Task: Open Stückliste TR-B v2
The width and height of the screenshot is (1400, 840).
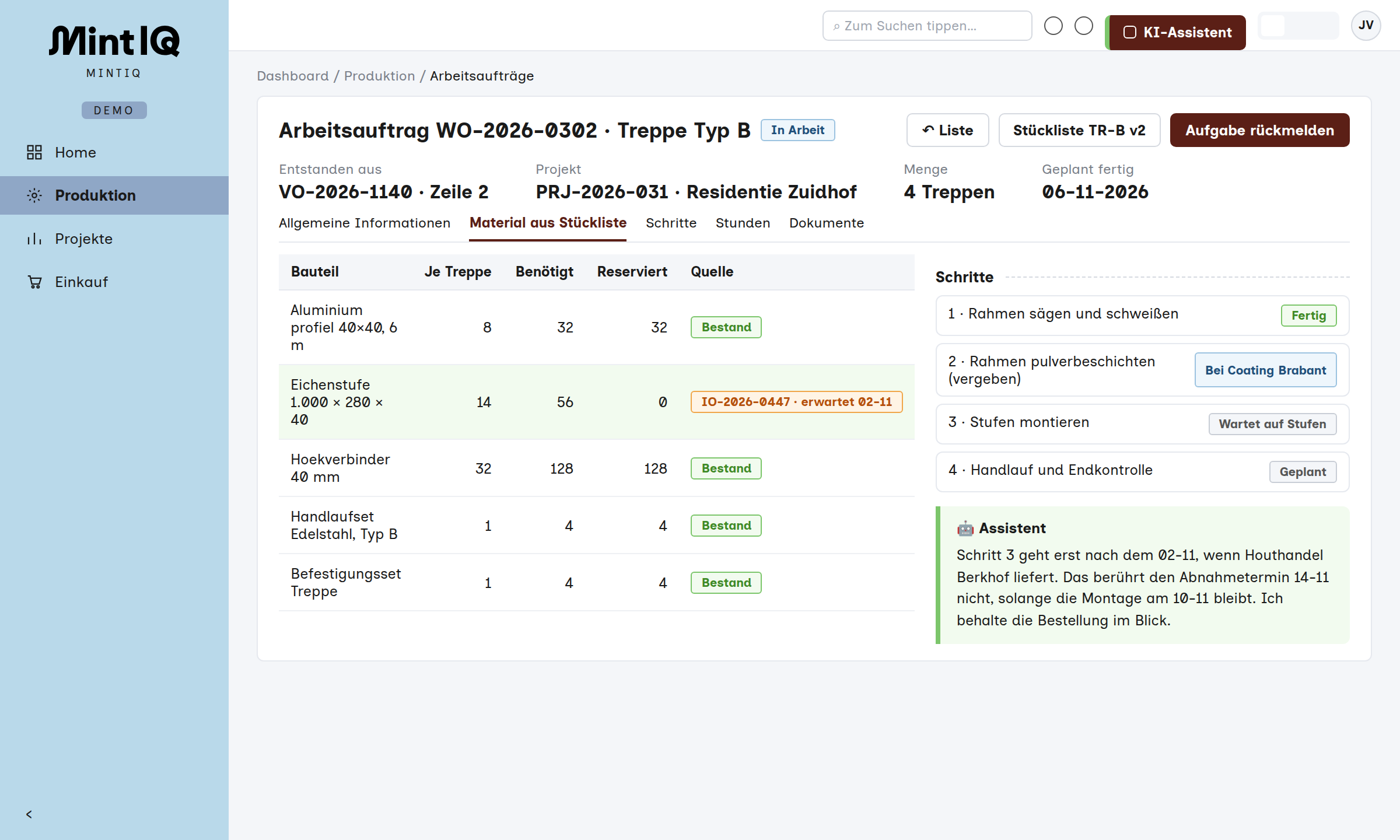Action: [x=1080, y=130]
